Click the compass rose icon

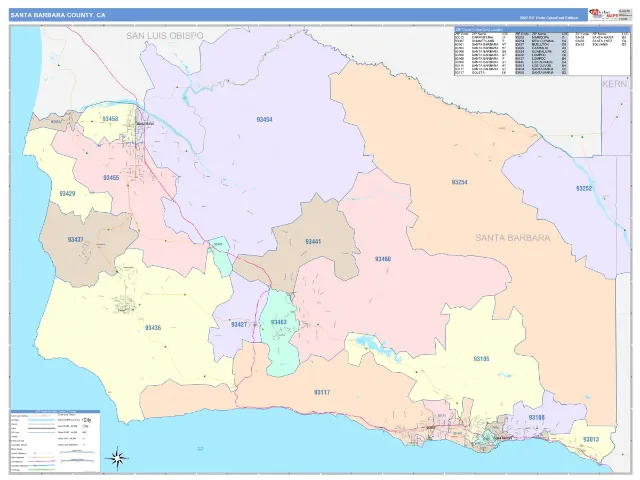coord(118,458)
